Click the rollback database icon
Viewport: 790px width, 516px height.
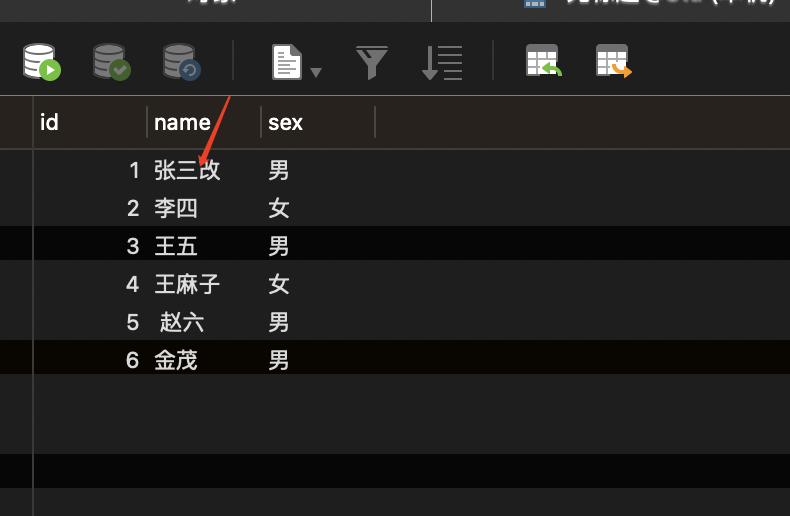click(x=181, y=61)
